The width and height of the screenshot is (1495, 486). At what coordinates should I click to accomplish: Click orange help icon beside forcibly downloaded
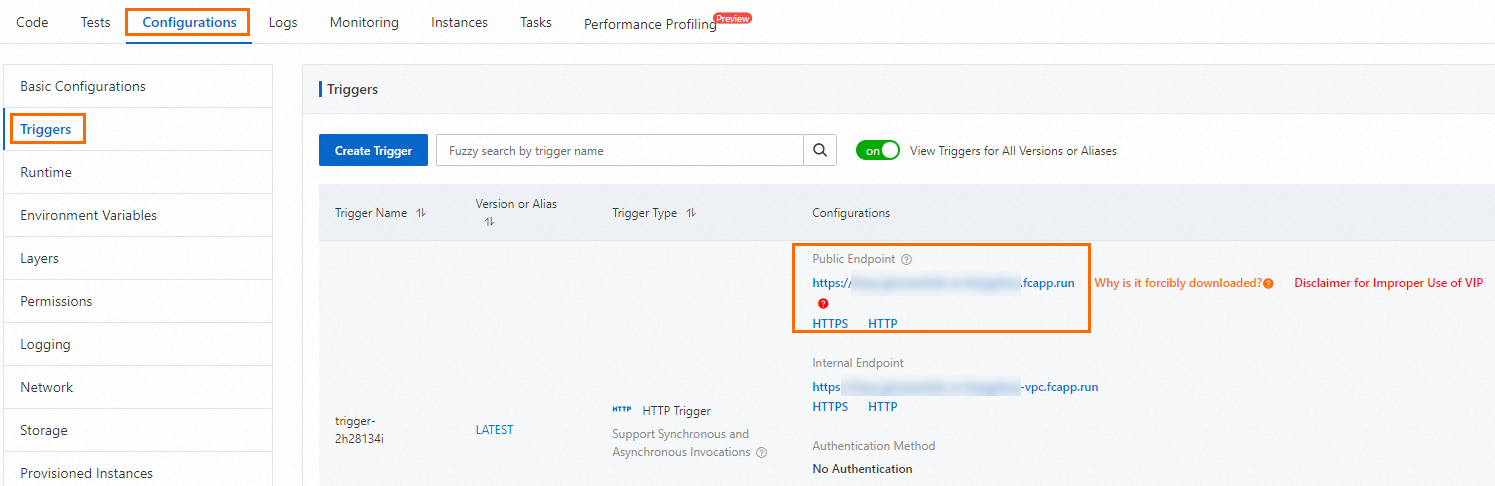[x=1268, y=284]
